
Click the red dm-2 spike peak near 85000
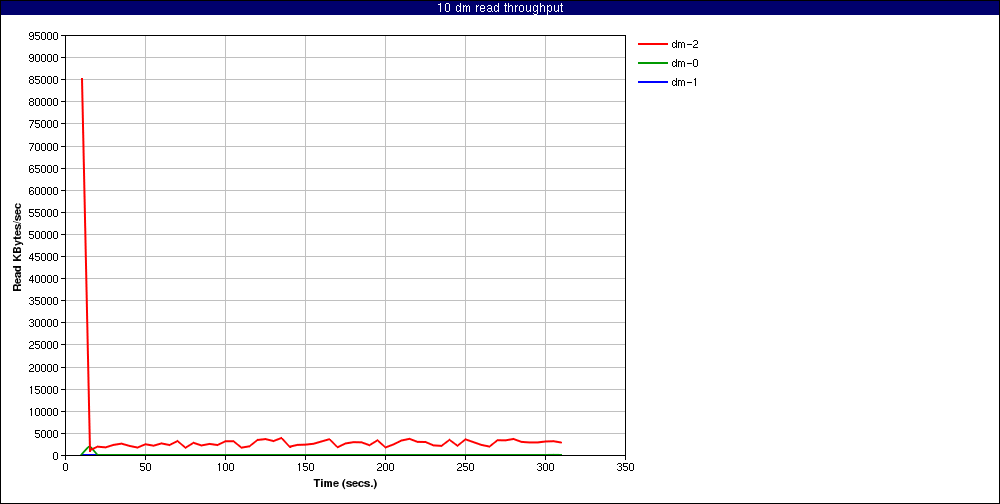point(82,79)
